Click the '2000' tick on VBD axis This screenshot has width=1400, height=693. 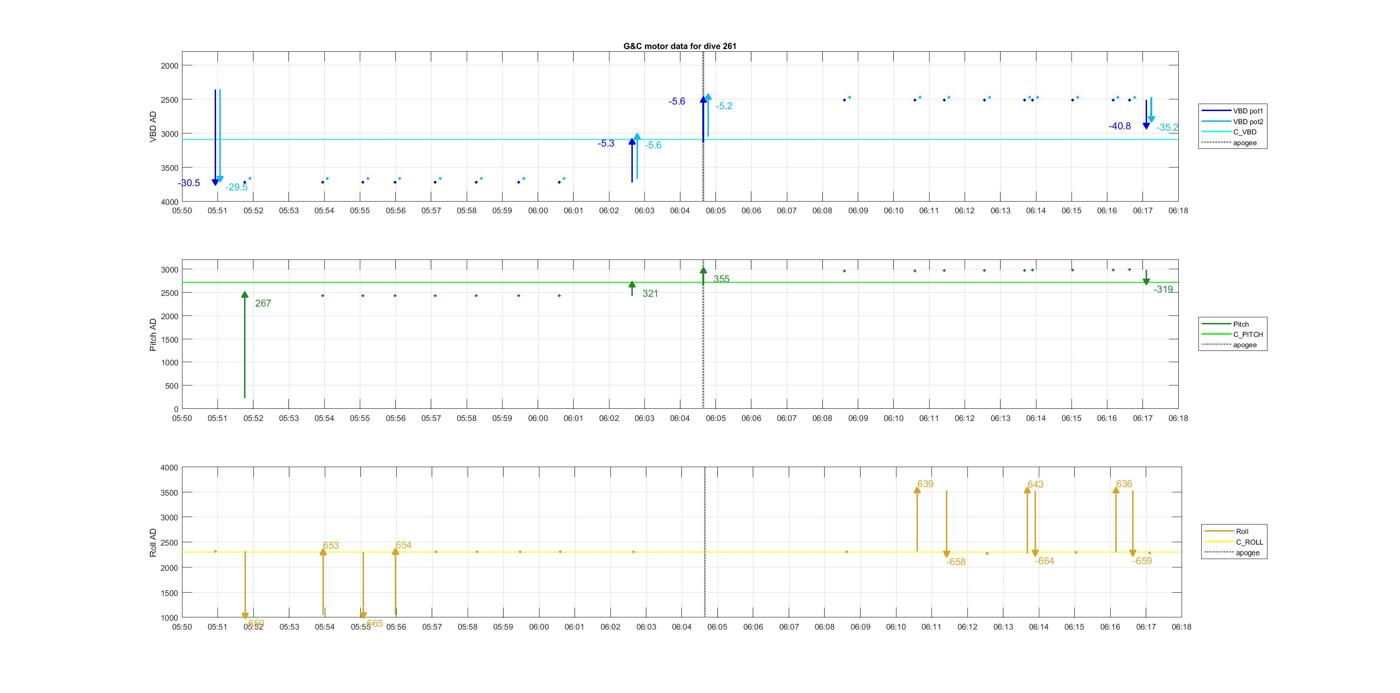[169, 66]
